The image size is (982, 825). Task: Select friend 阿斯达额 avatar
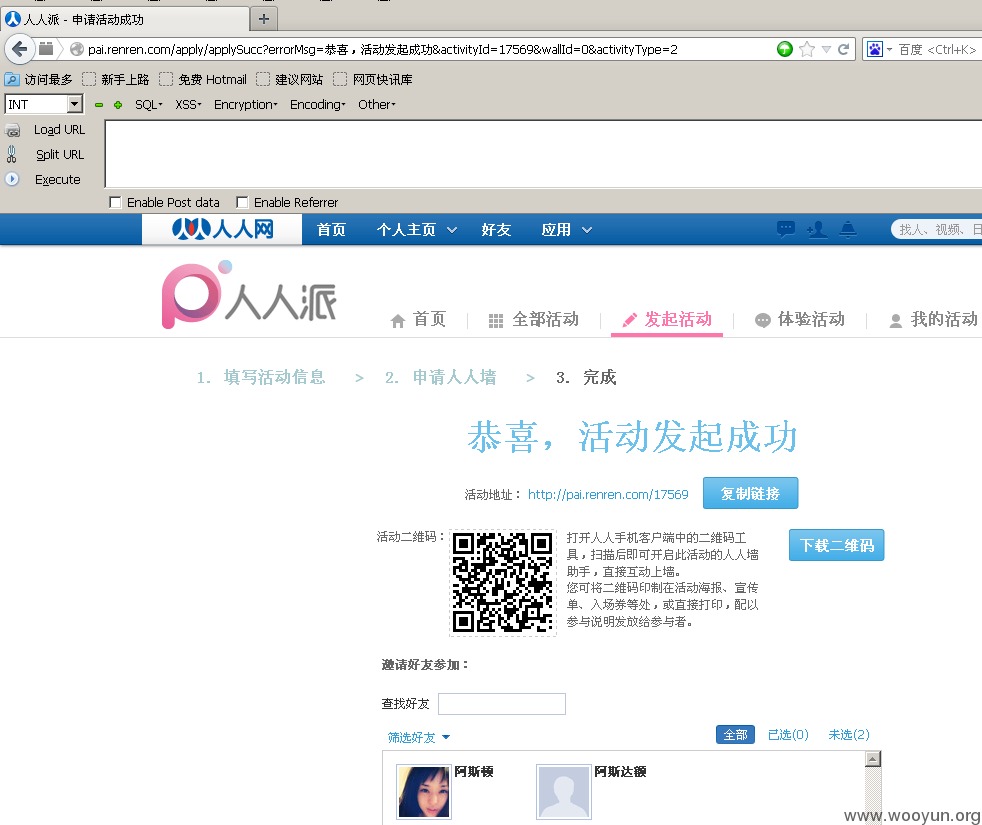pyautogui.click(x=564, y=792)
